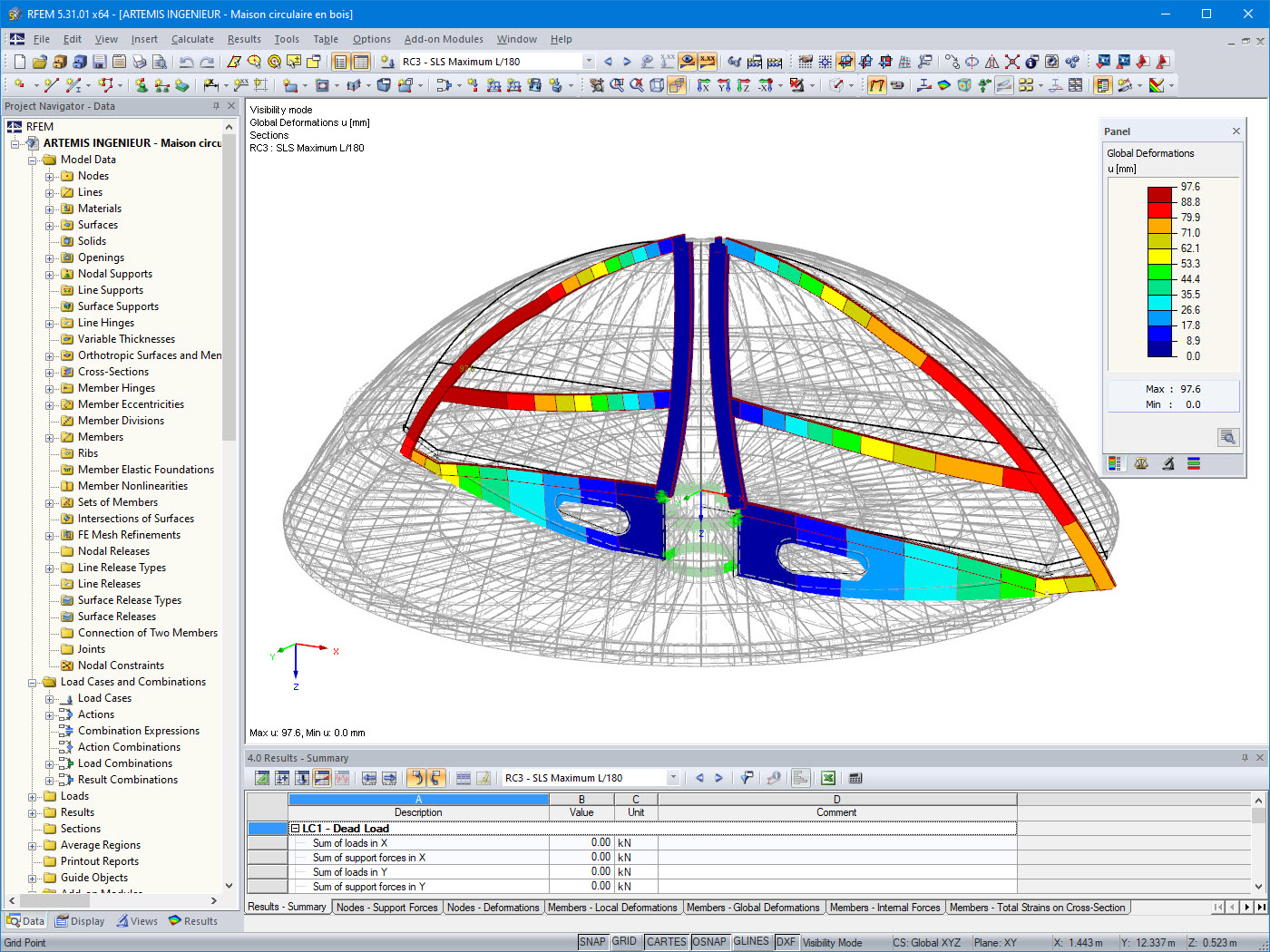Click the panel settings button below Min value
Image resolution: width=1270 pixels, height=952 pixels.
click(x=1228, y=437)
